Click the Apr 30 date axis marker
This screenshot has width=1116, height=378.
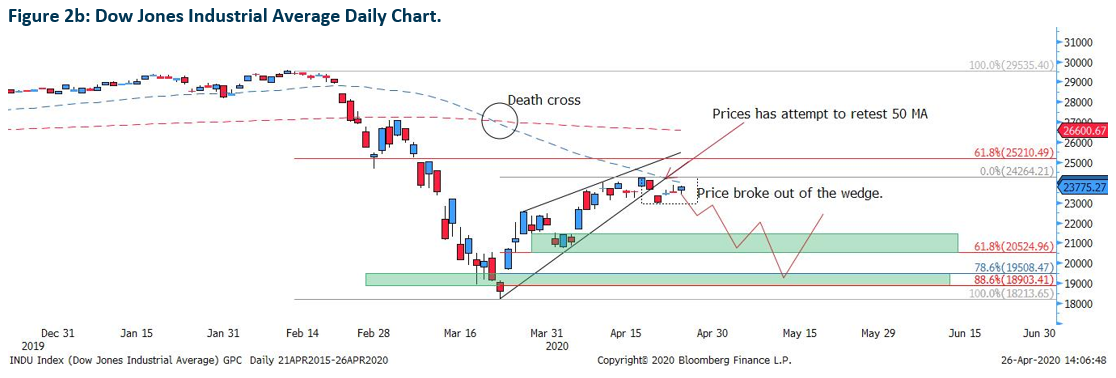(x=711, y=332)
